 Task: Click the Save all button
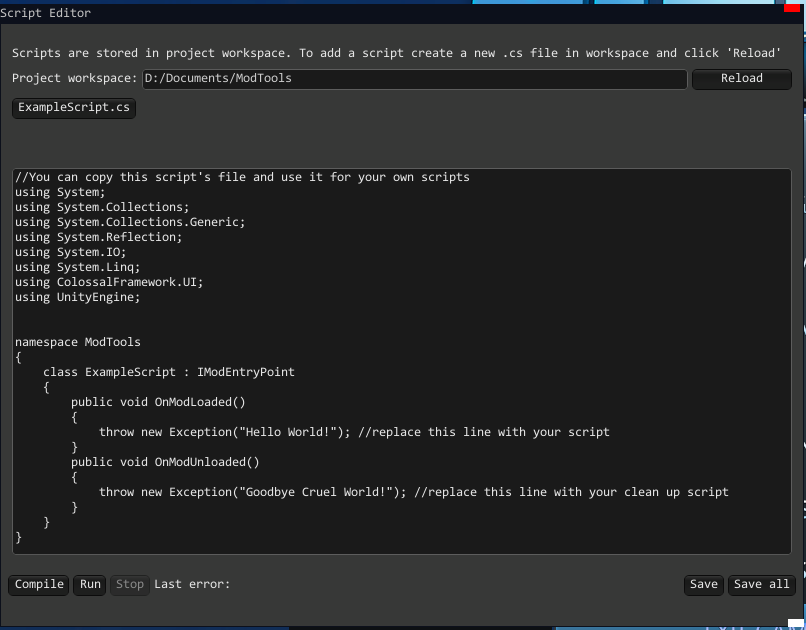(x=761, y=585)
